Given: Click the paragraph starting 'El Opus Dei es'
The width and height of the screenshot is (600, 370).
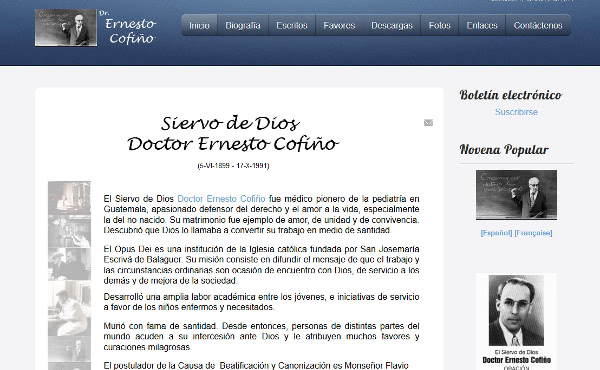Looking at the screenshot, I should click(x=261, y=265).
